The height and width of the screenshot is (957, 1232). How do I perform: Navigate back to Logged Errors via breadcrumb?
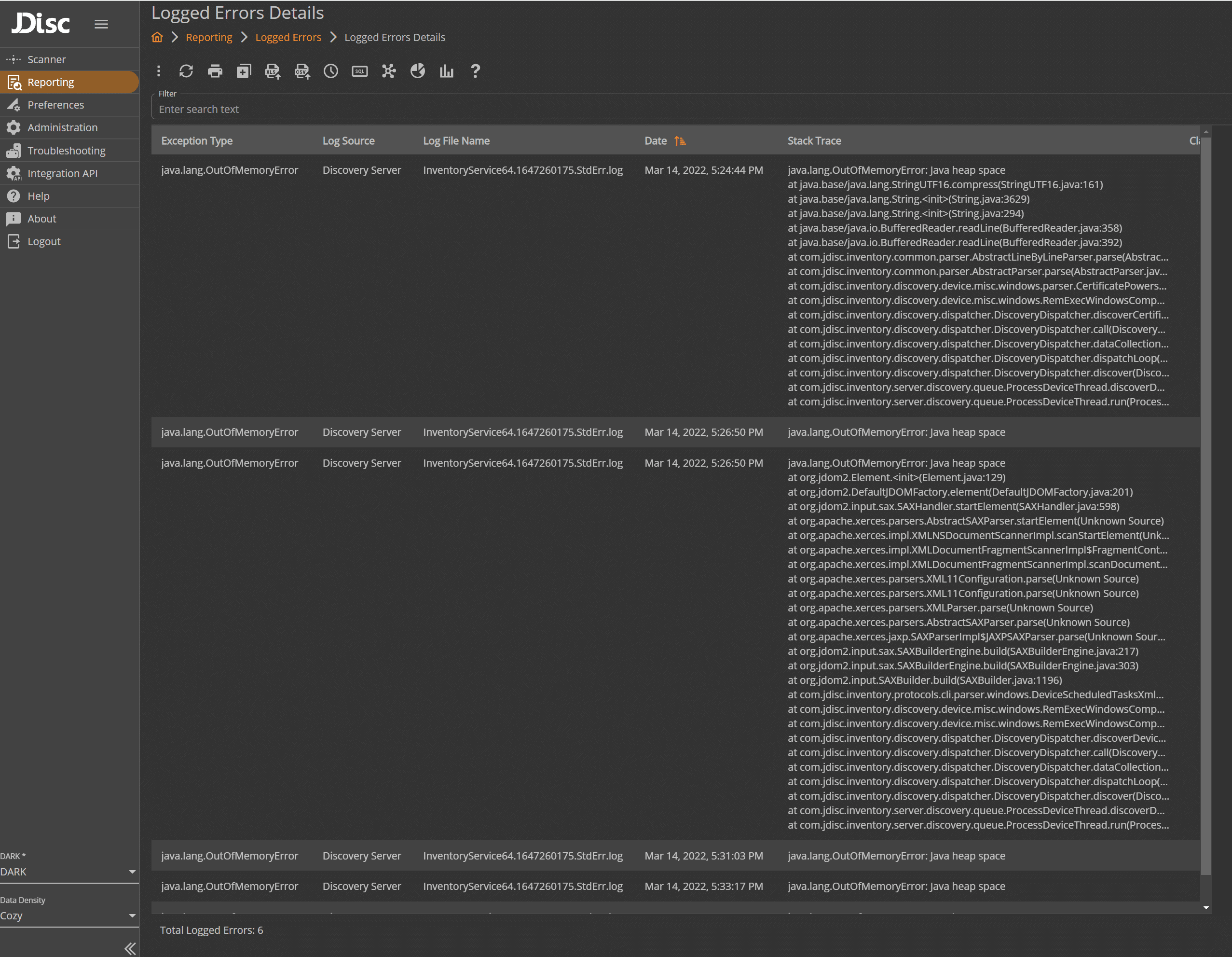click(x=288, y=37)
